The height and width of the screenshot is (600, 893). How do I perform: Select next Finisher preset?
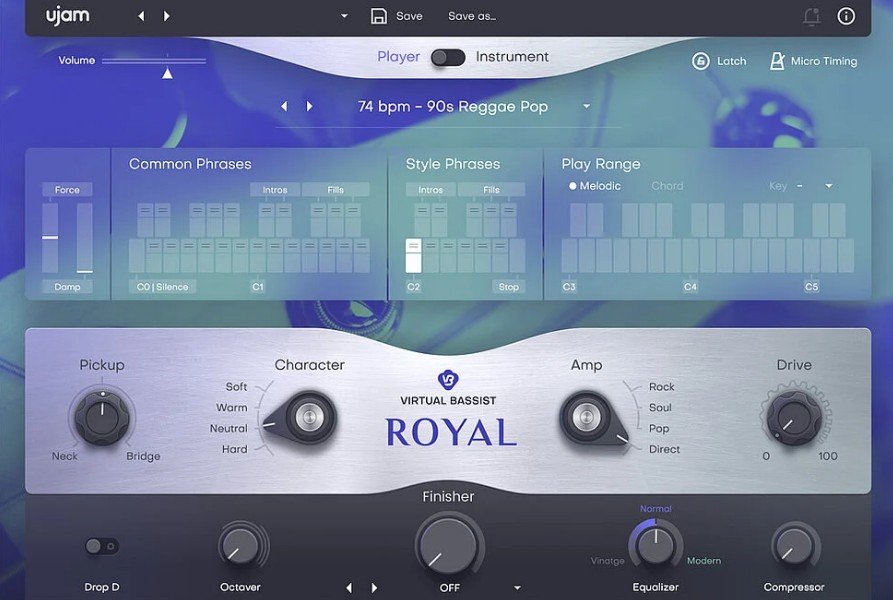tap(374, 587)
